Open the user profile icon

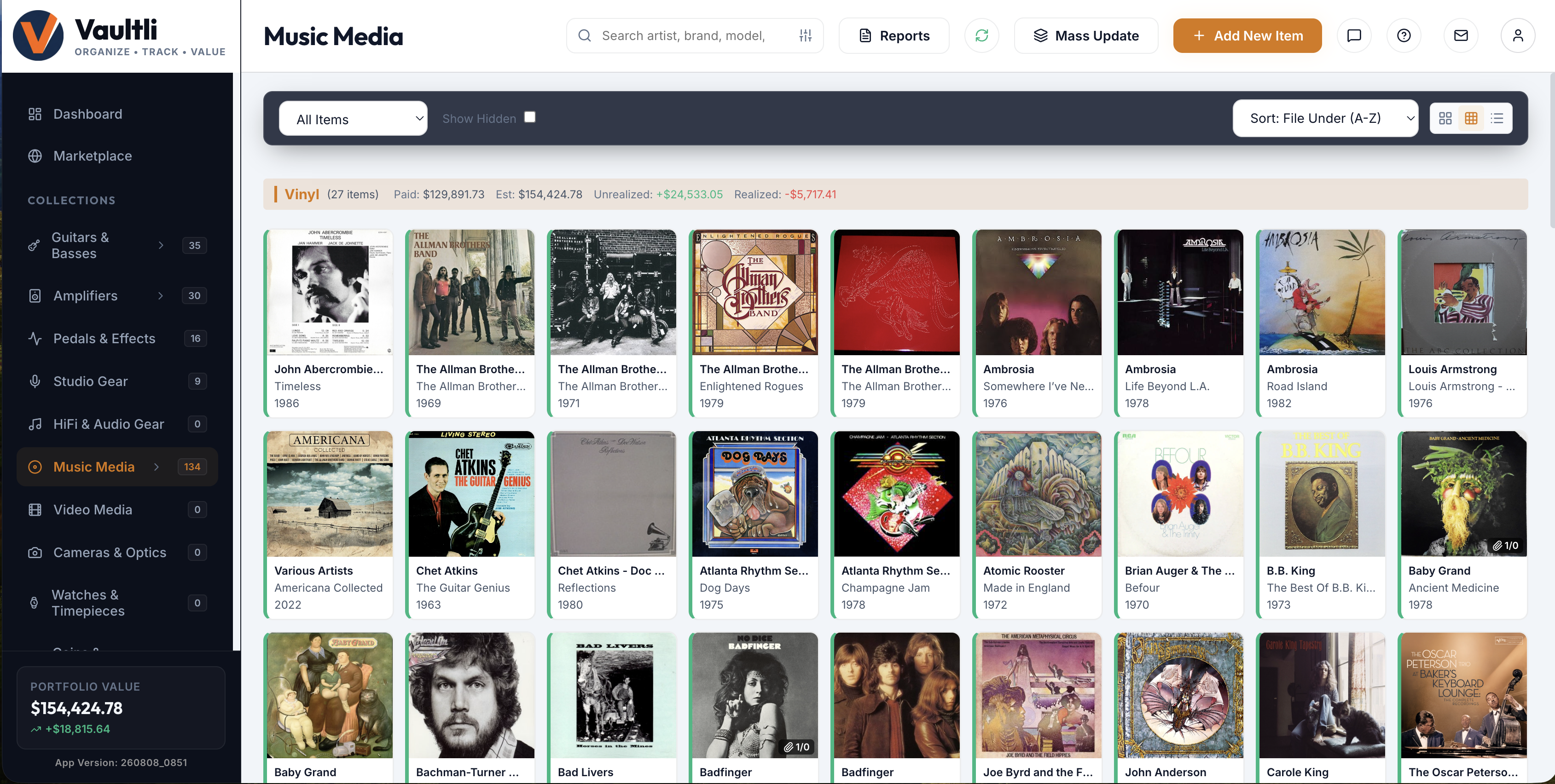(x=1518, y=35)
